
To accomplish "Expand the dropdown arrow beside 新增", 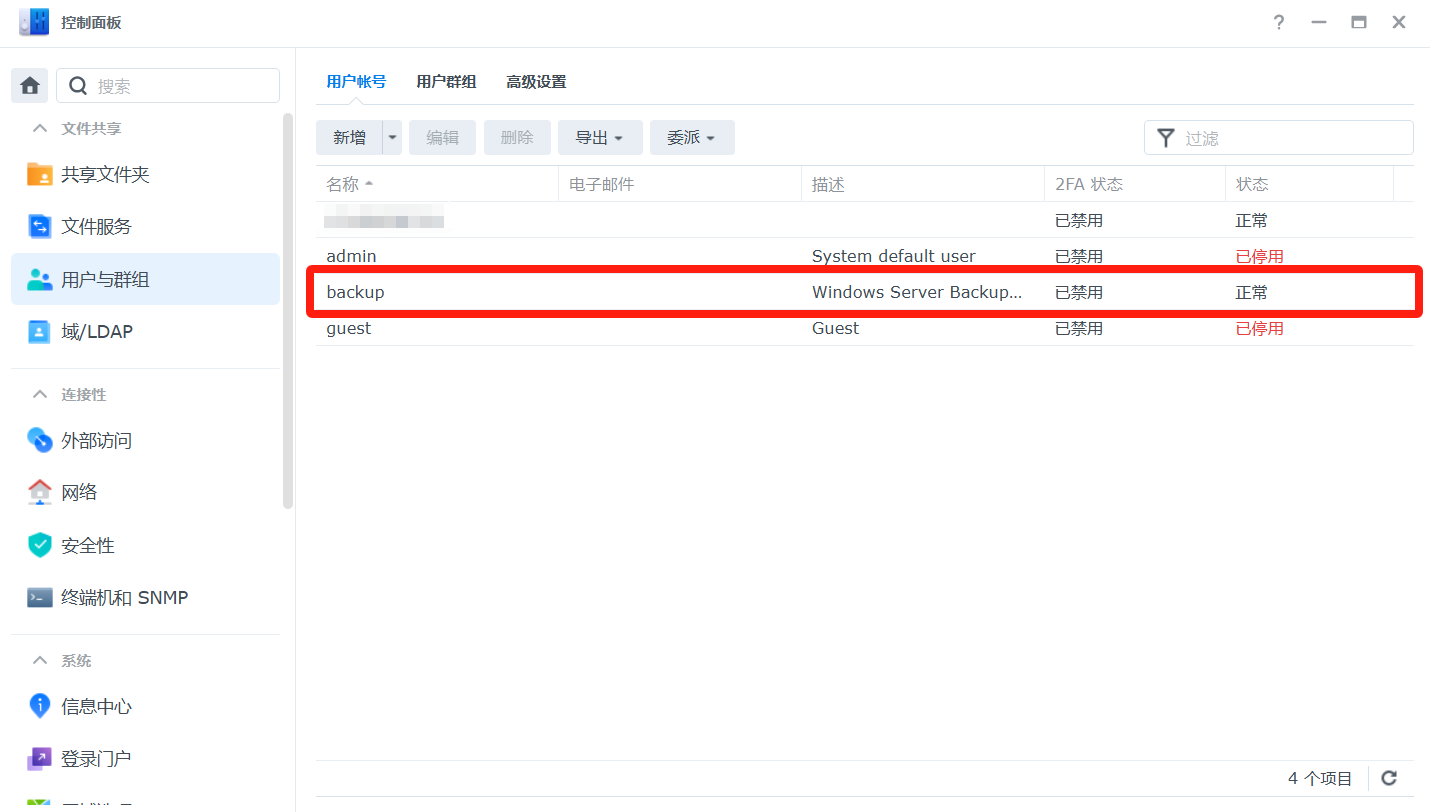I will click(x=392, y=138).
